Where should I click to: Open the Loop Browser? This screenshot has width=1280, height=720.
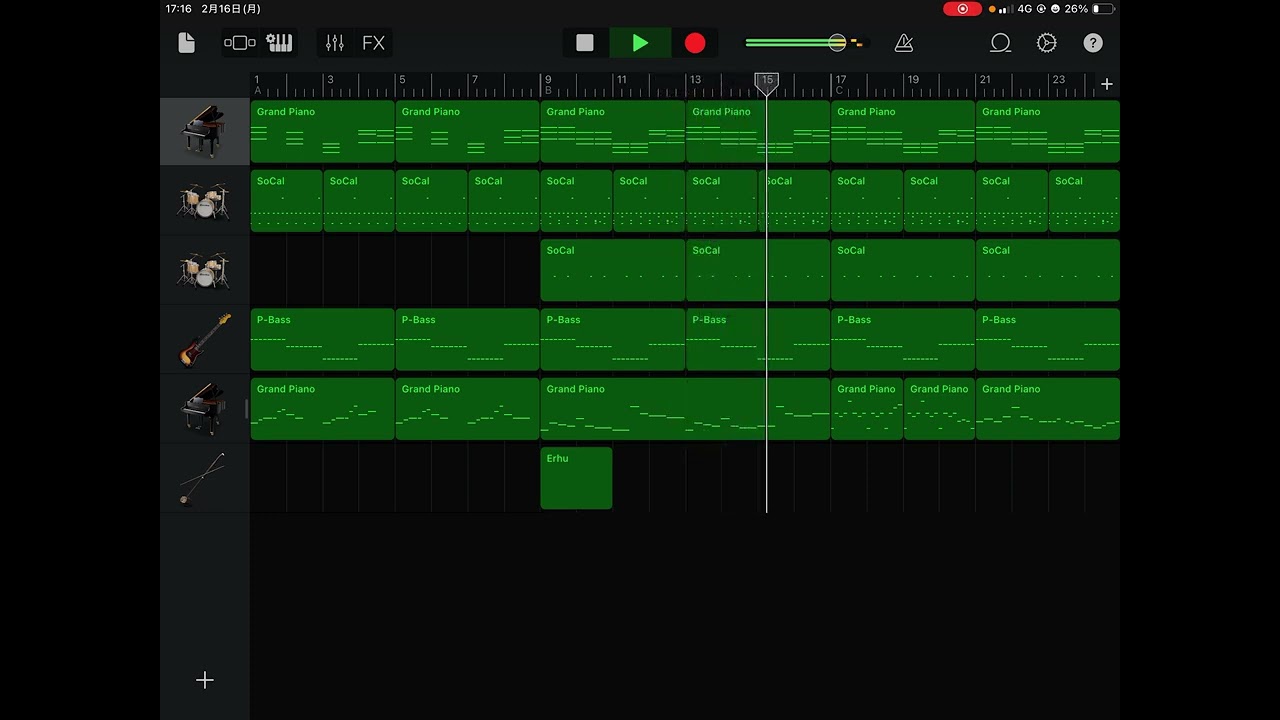(1000, 43)
